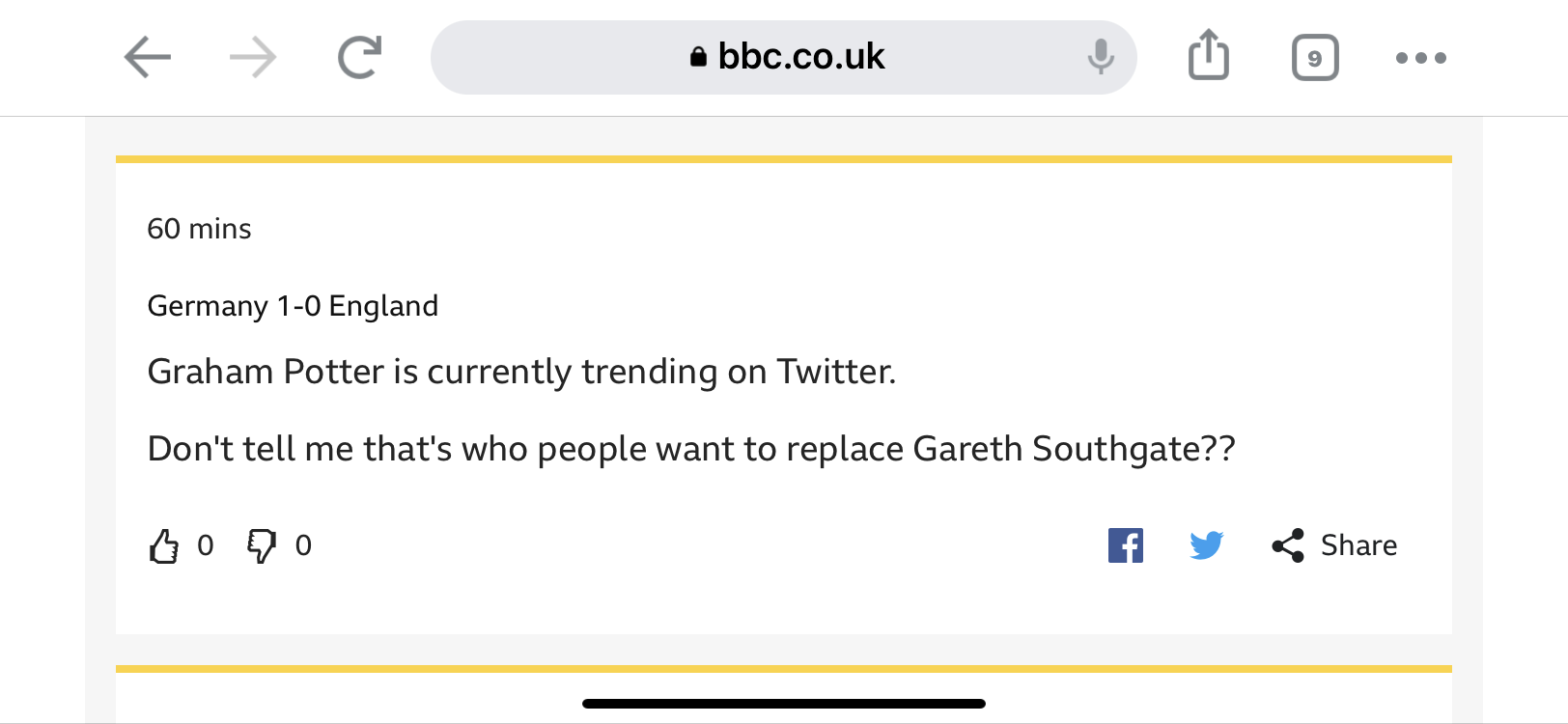
Task: Click the Share button with network icon
Action: coord(1334,545)
